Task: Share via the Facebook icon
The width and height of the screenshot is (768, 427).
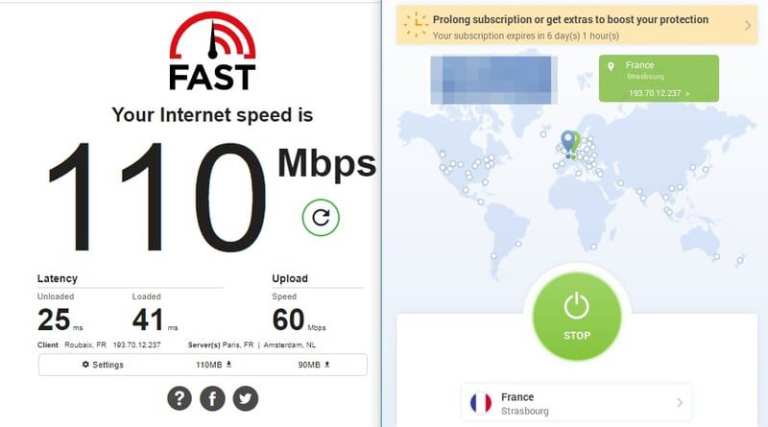Action: (213, 398)
